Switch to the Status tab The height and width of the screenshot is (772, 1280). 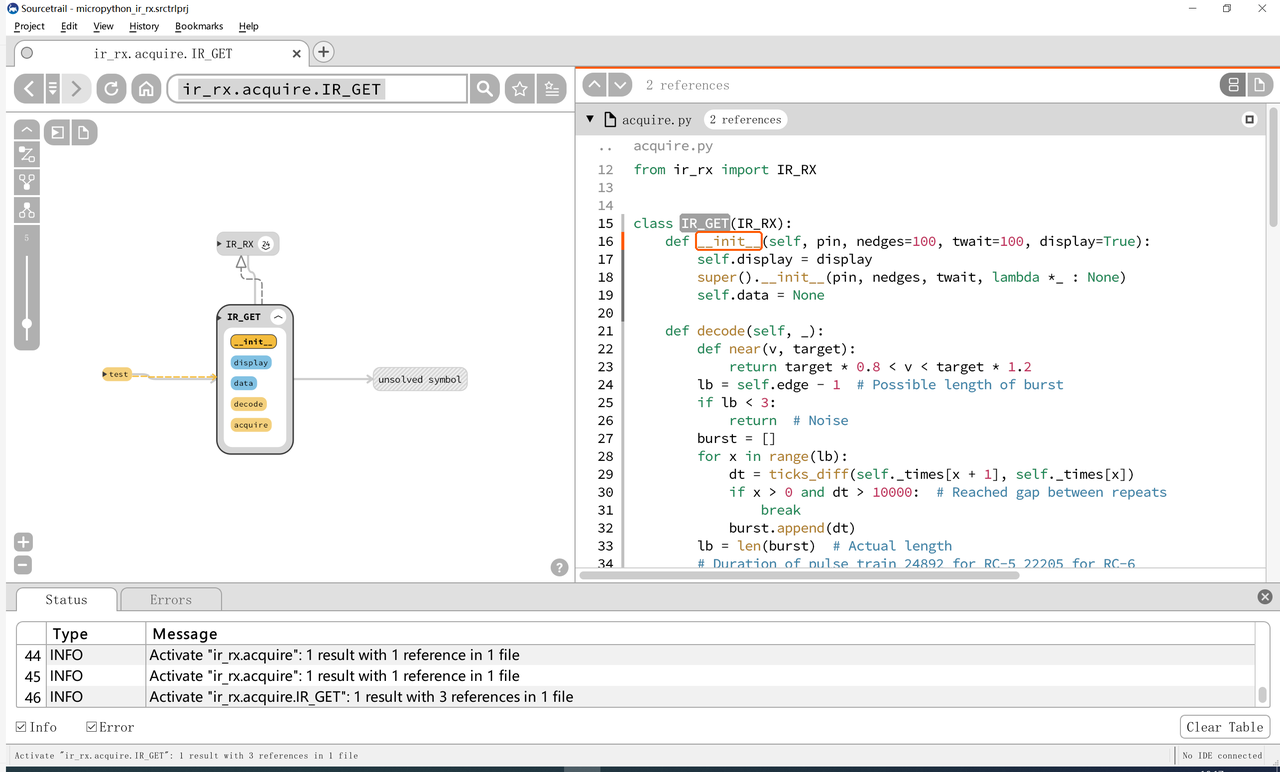(x=66, y=600)
